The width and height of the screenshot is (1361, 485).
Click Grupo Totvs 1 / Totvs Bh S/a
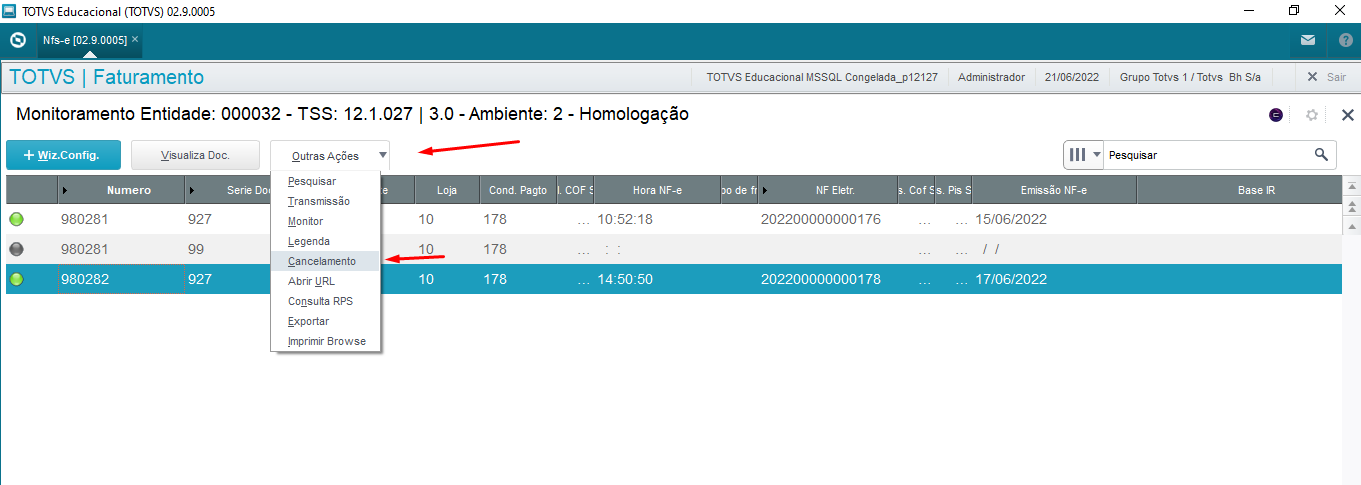click(1190, 77)
